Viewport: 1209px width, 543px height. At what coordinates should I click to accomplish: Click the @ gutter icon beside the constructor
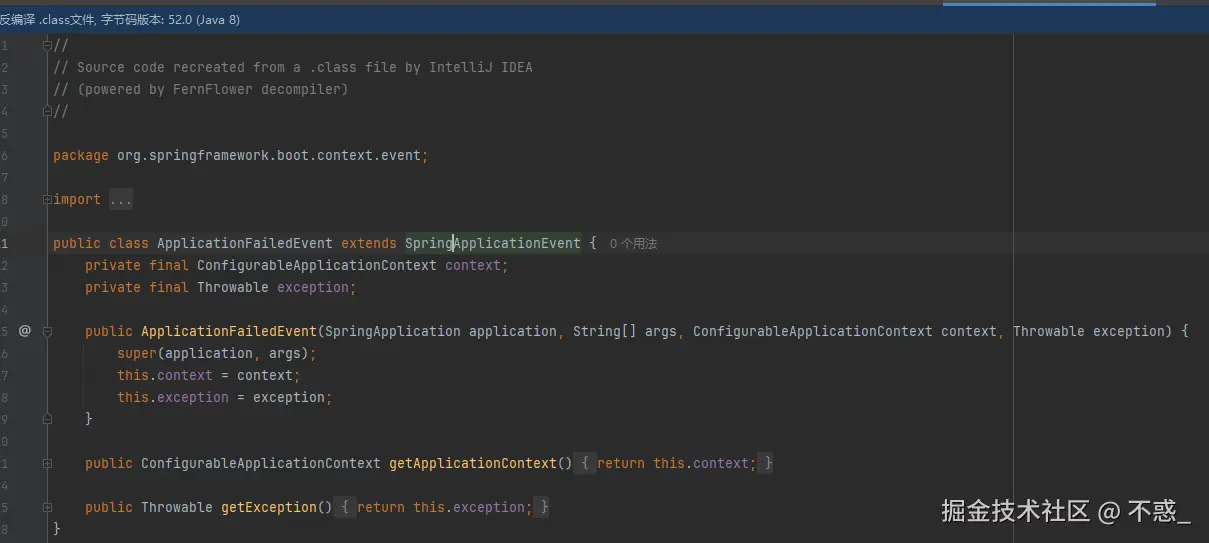25,331
